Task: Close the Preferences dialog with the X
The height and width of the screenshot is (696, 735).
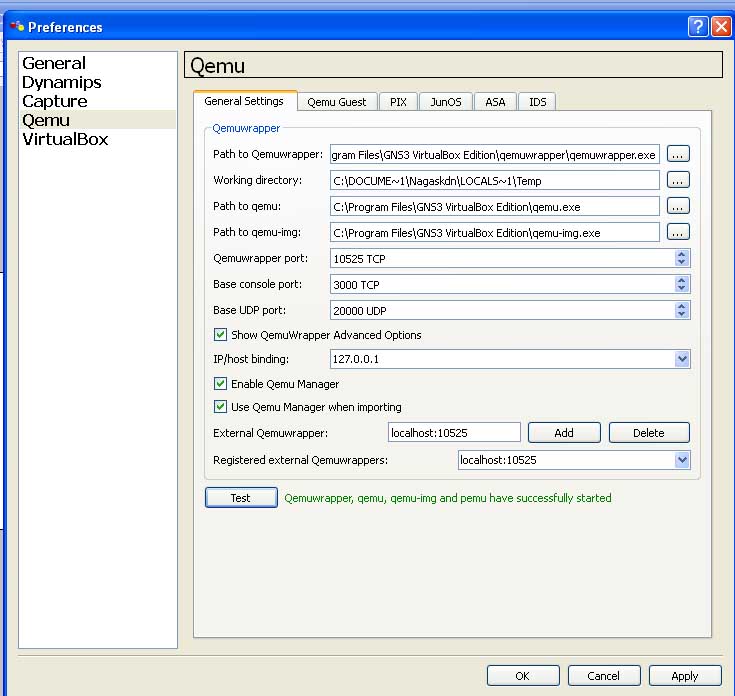Action: [x=721, y=27]
